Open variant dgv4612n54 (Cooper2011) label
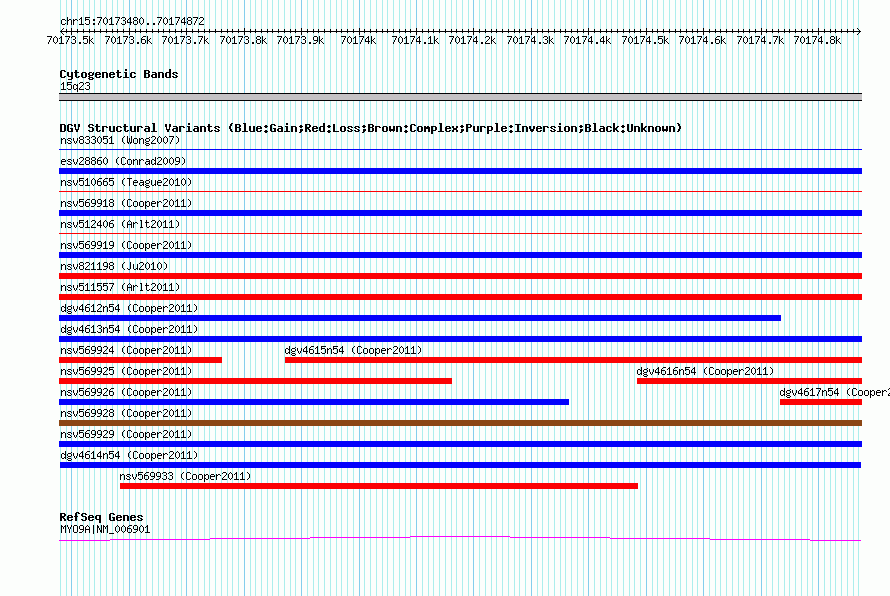890x596 pixels. coord(129,308)
